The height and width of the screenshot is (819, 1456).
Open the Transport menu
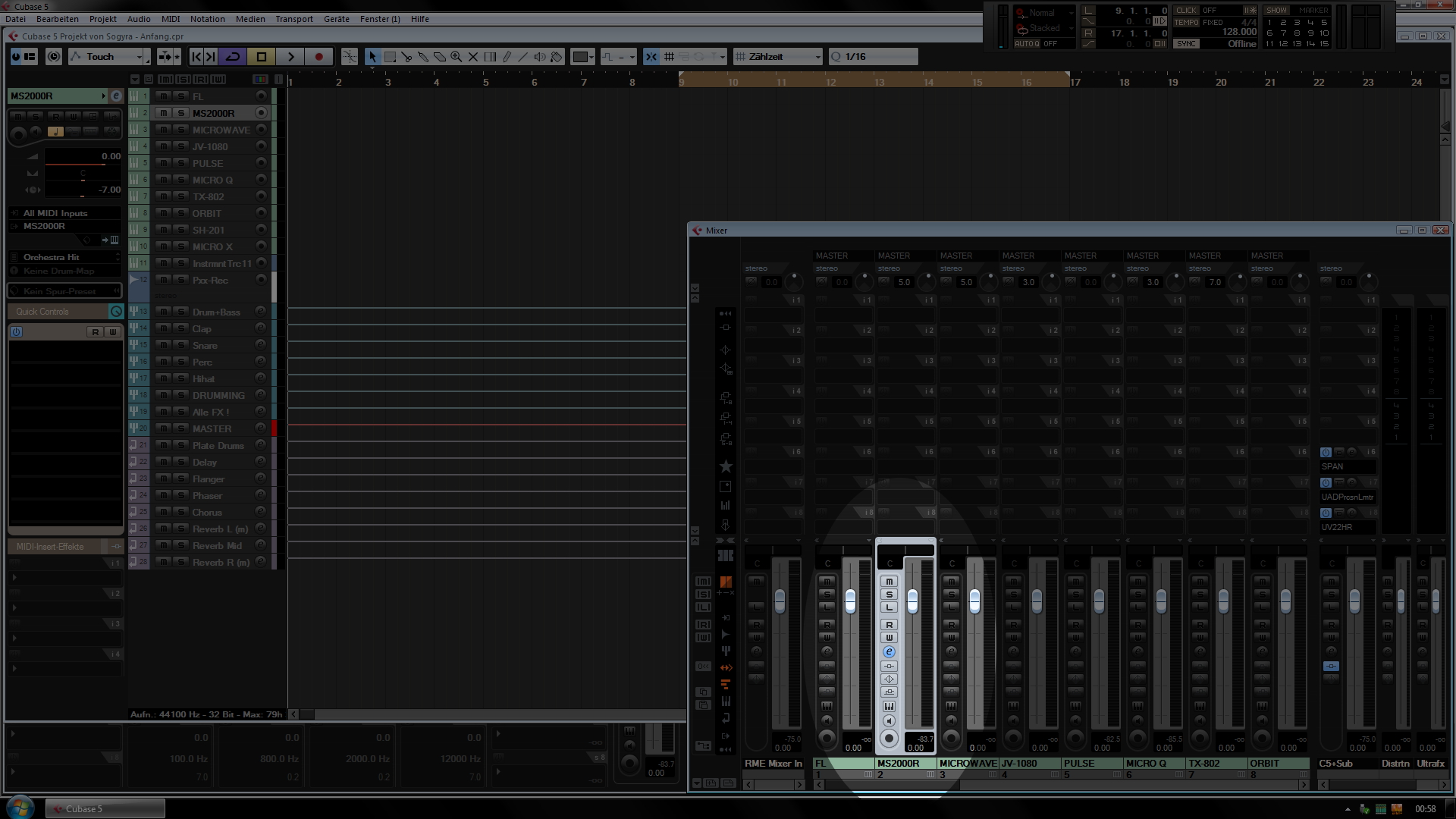[x=294, y=19]
